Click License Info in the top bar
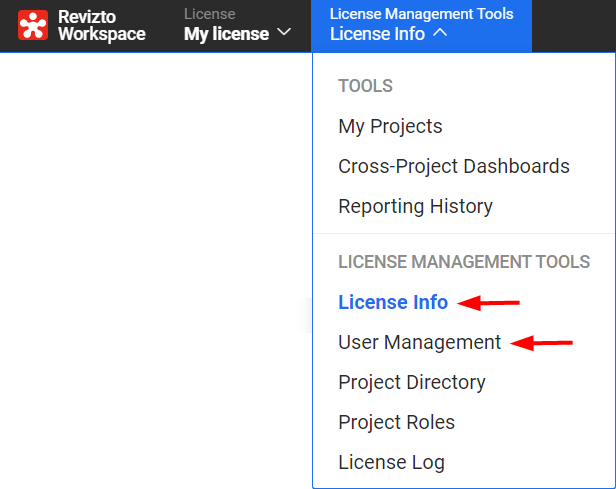The width and height of the screenshot is (616, 489). click(x=377, y=34)
